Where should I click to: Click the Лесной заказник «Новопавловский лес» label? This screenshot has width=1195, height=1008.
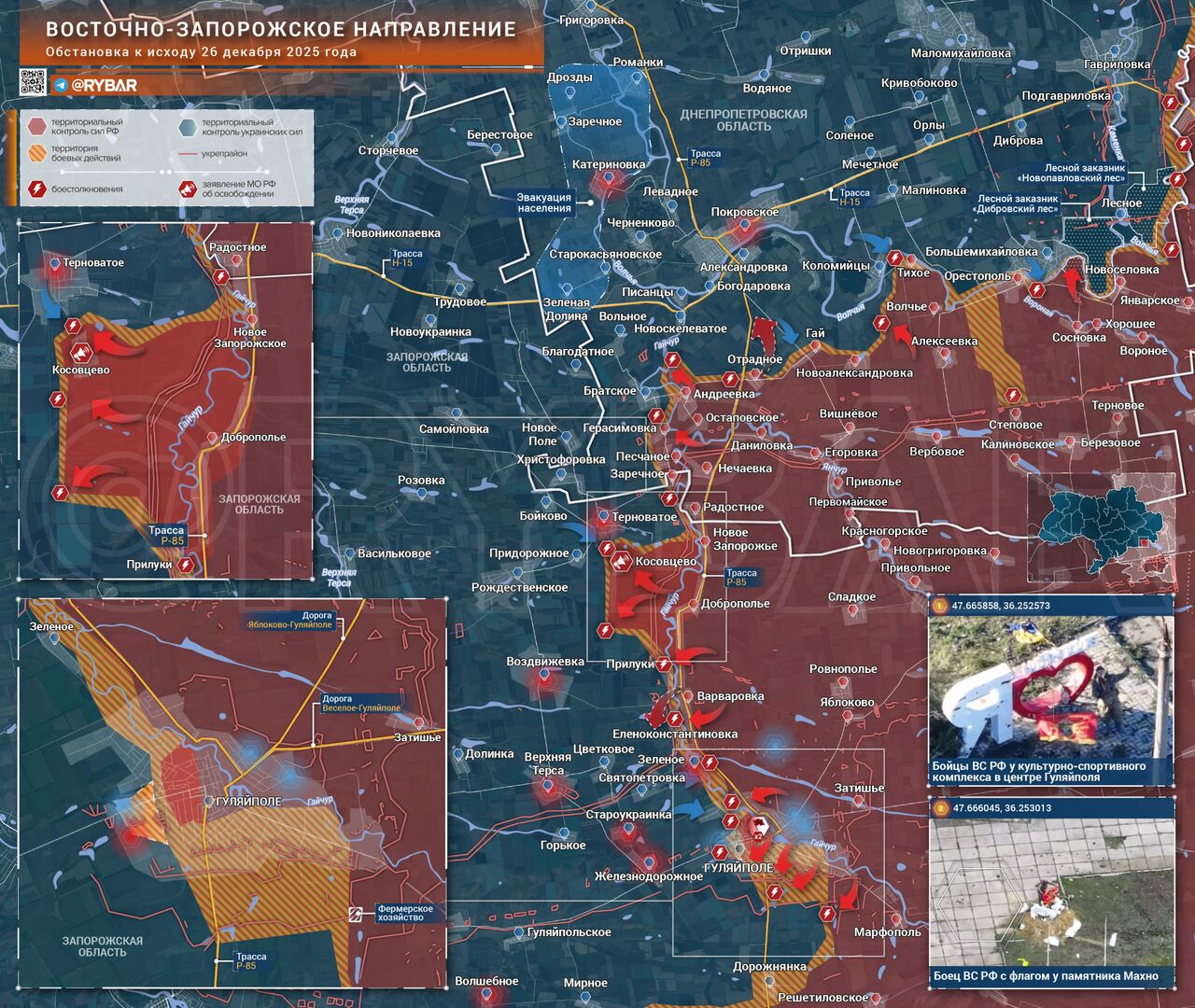(1084, 174)
